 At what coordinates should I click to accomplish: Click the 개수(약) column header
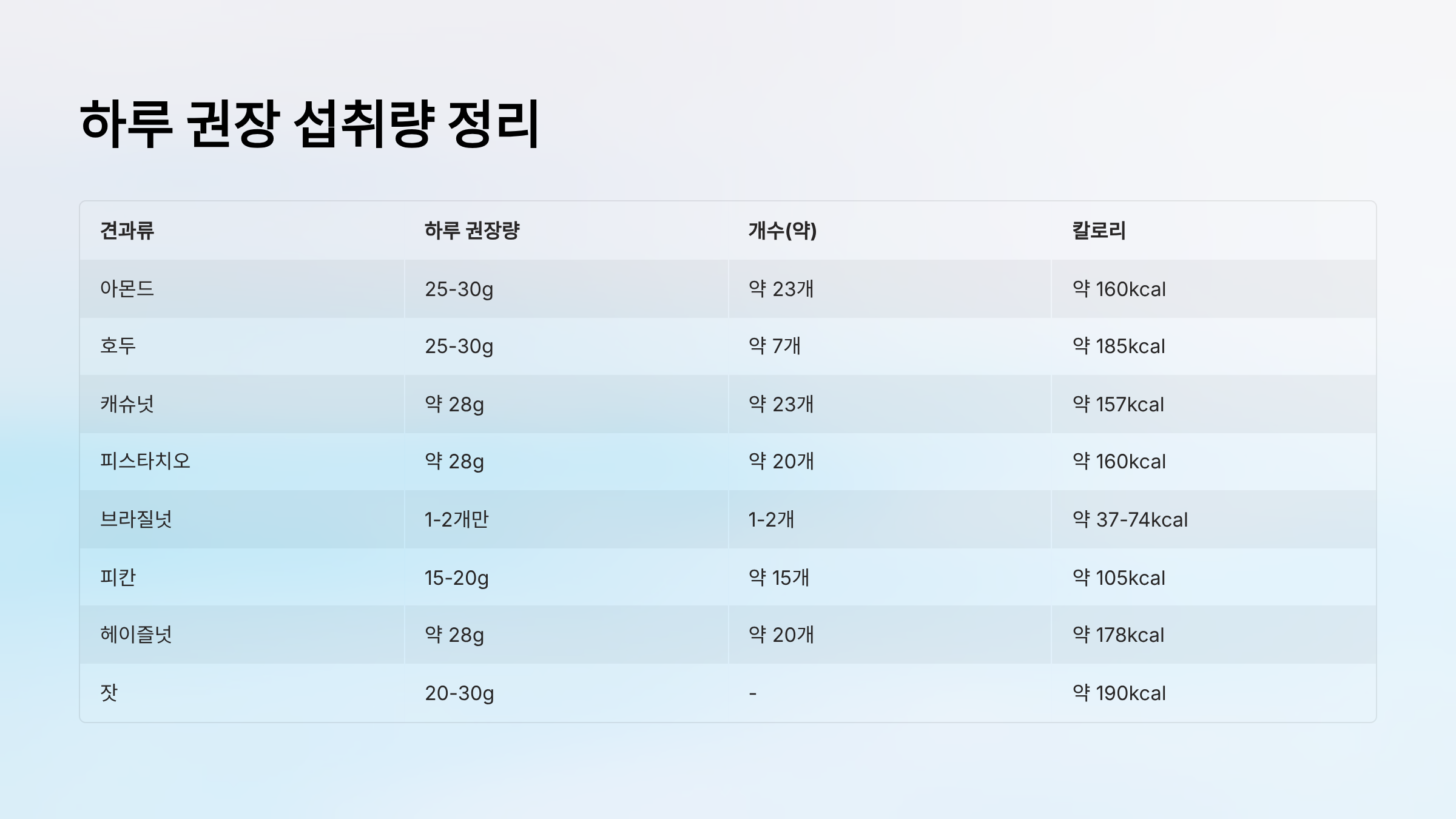[783, 231]
